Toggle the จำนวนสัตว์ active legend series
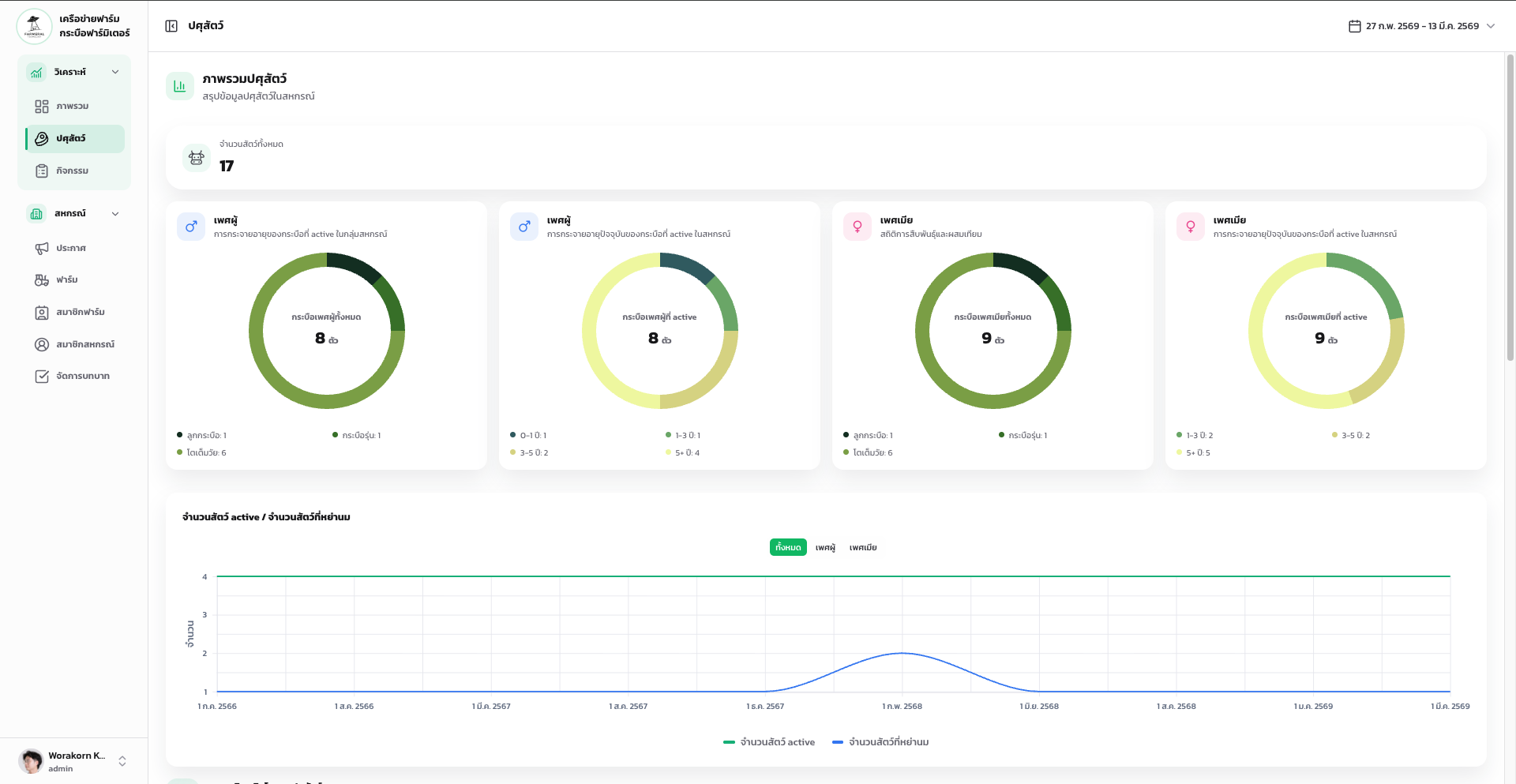Viewport: 1516px width, 784px height. tap(769, 742)
